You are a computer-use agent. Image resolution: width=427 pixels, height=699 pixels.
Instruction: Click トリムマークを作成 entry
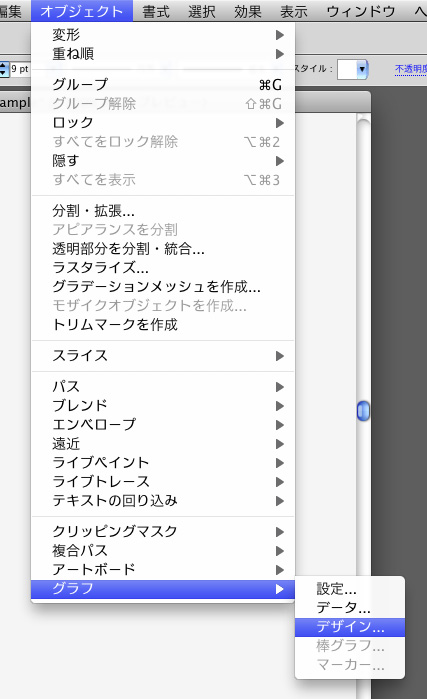point(163,325)
